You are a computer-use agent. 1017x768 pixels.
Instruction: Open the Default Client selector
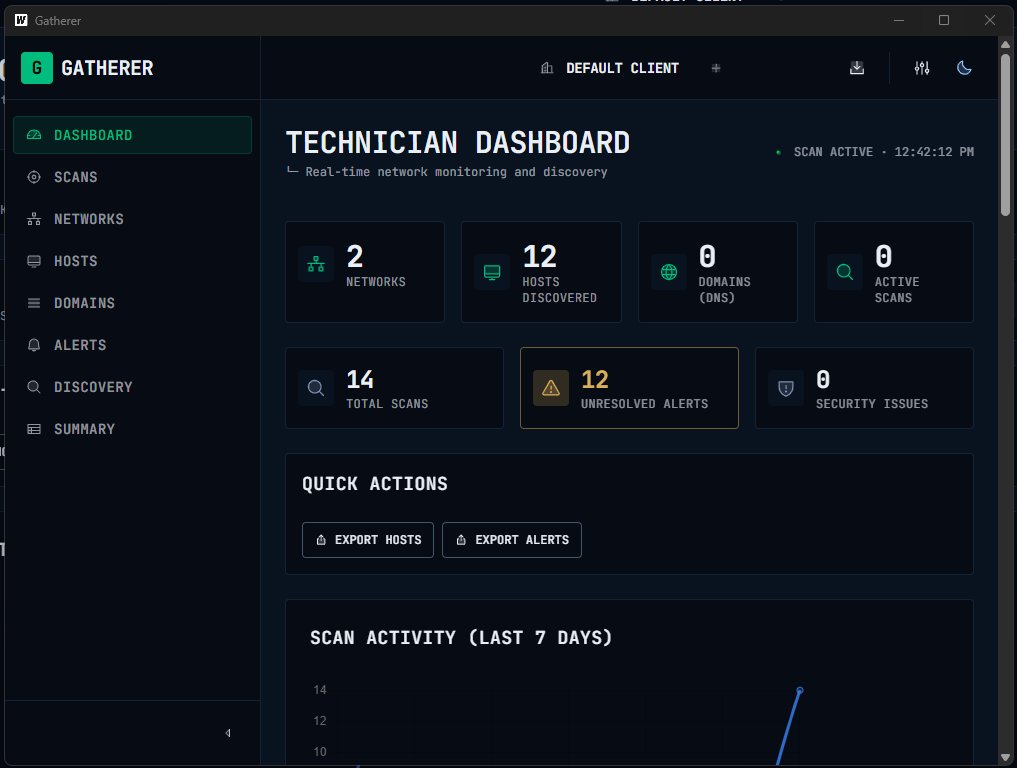(x=609, y=68)
